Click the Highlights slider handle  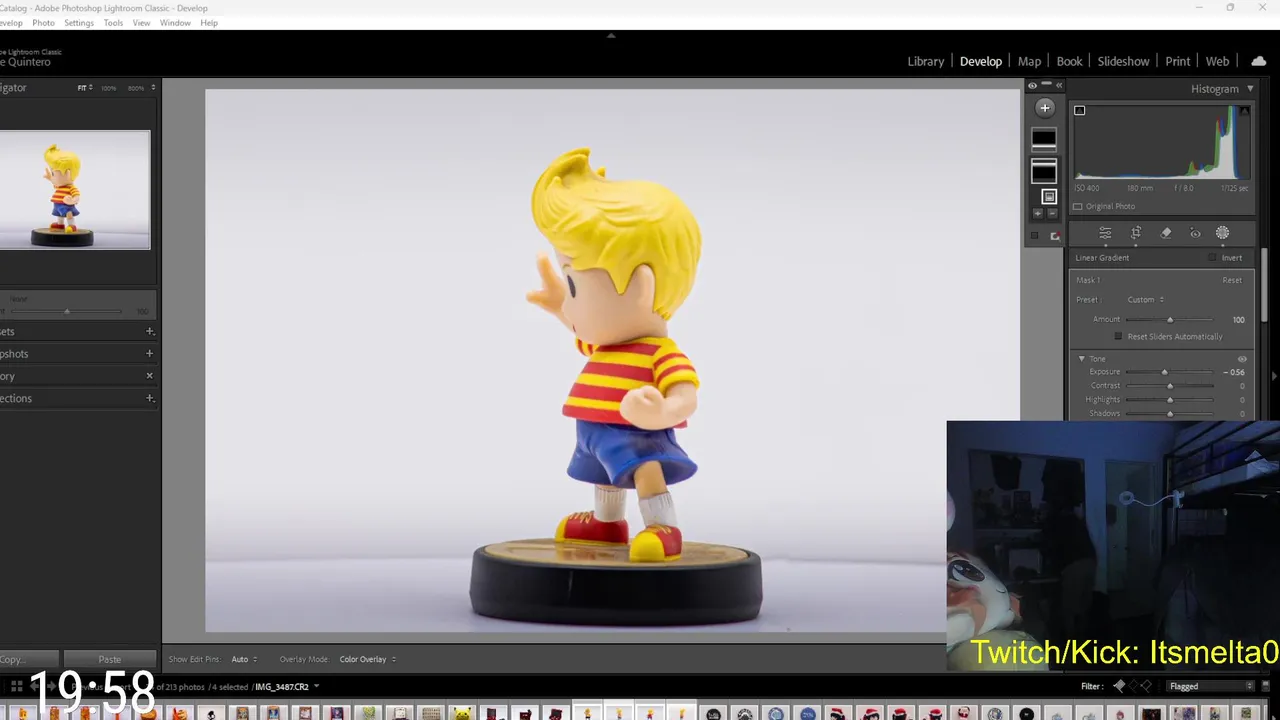coord(1169,400)
